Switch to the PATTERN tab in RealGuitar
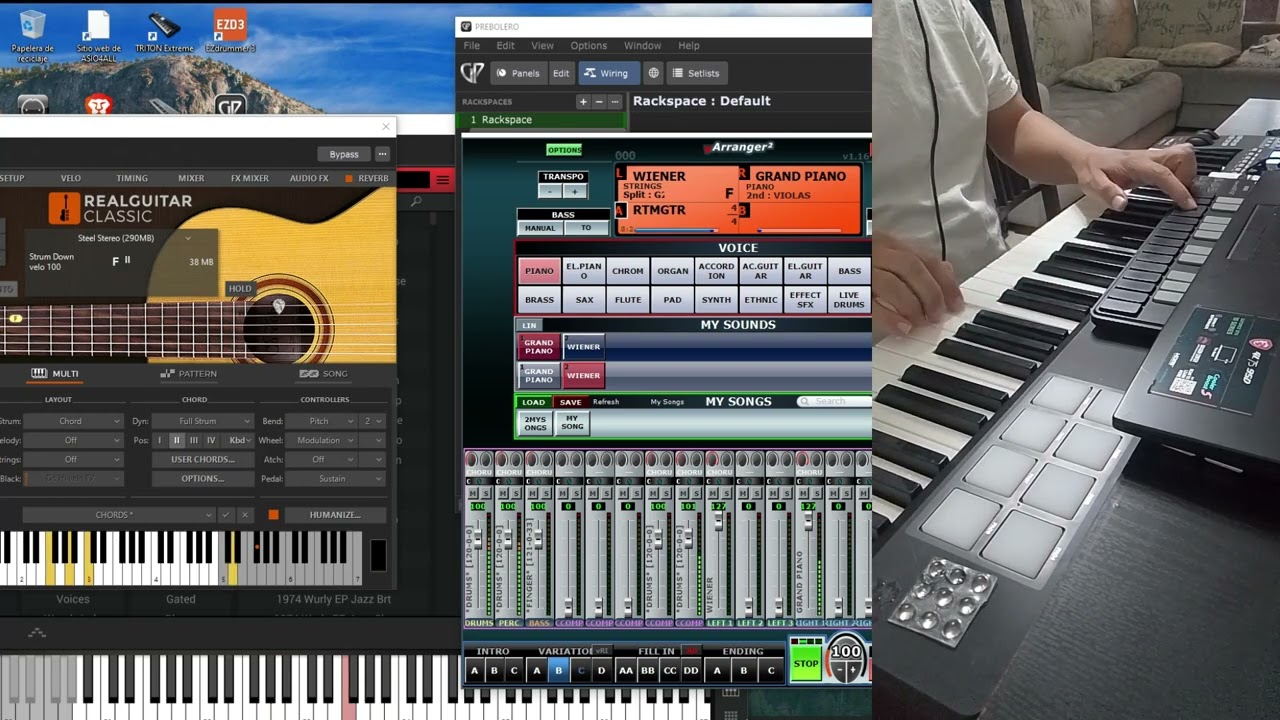The width and height of the screenshot is (1280, 720). click(x=189, y=373)
